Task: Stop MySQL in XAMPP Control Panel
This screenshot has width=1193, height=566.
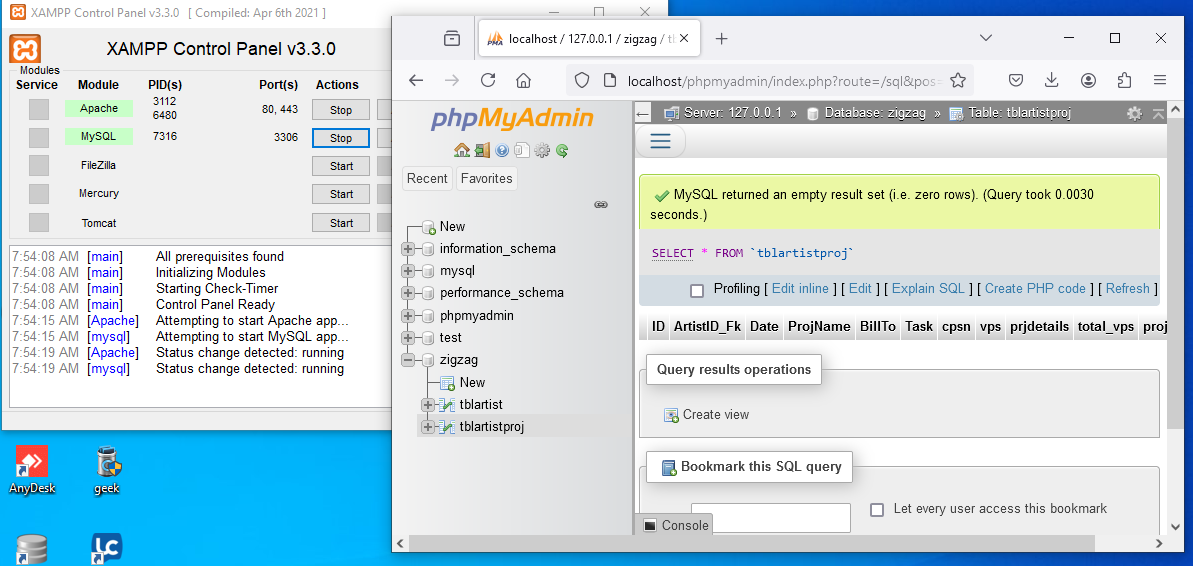Action: 341,138
